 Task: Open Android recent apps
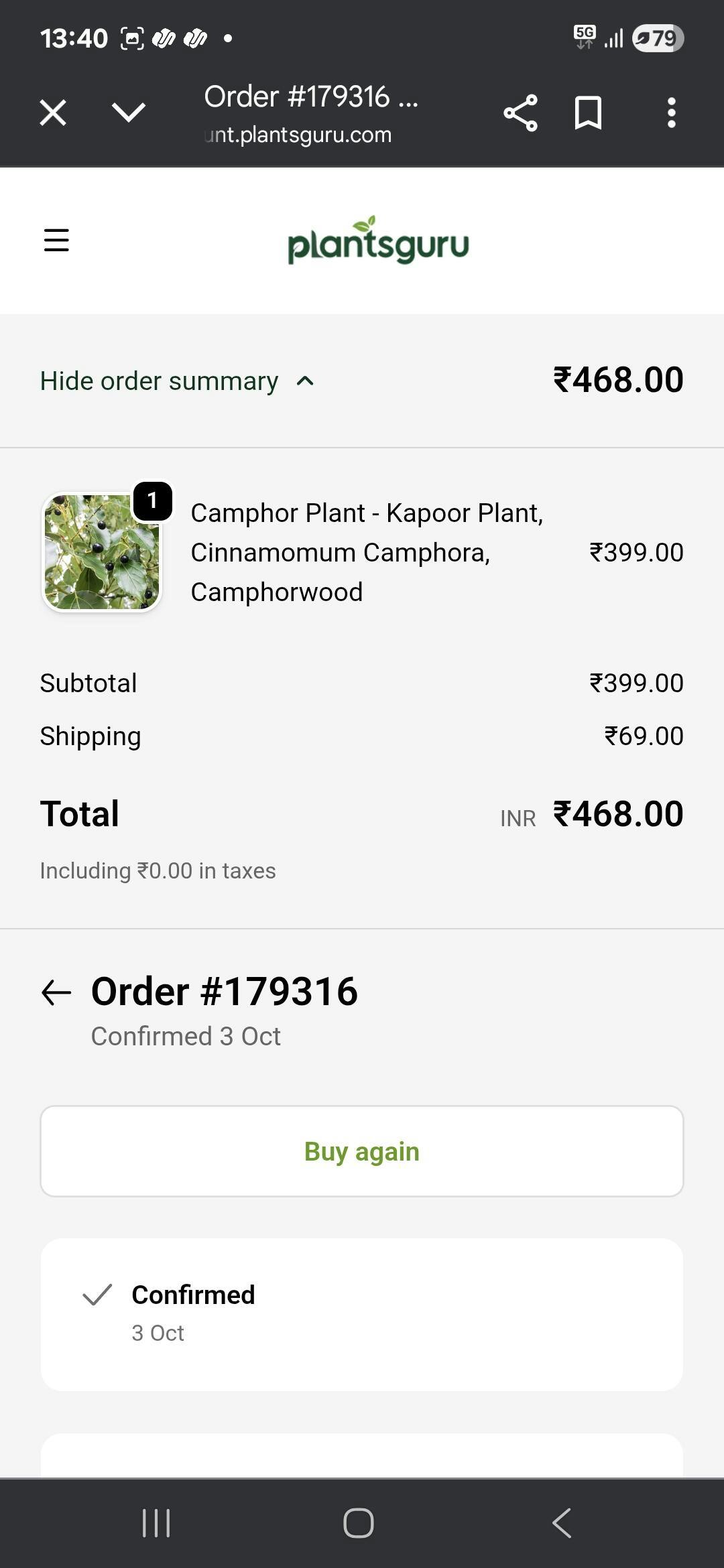click(x=156, y=1523)
